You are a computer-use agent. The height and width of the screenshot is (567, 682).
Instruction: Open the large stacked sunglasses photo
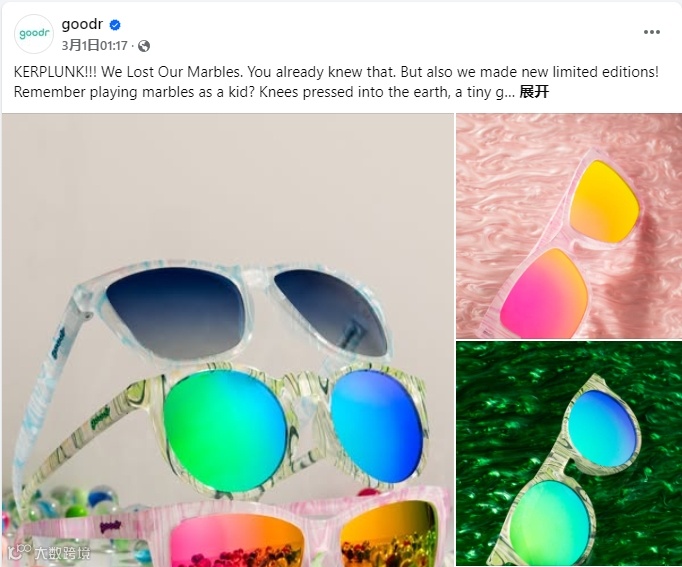coord(228,340)
